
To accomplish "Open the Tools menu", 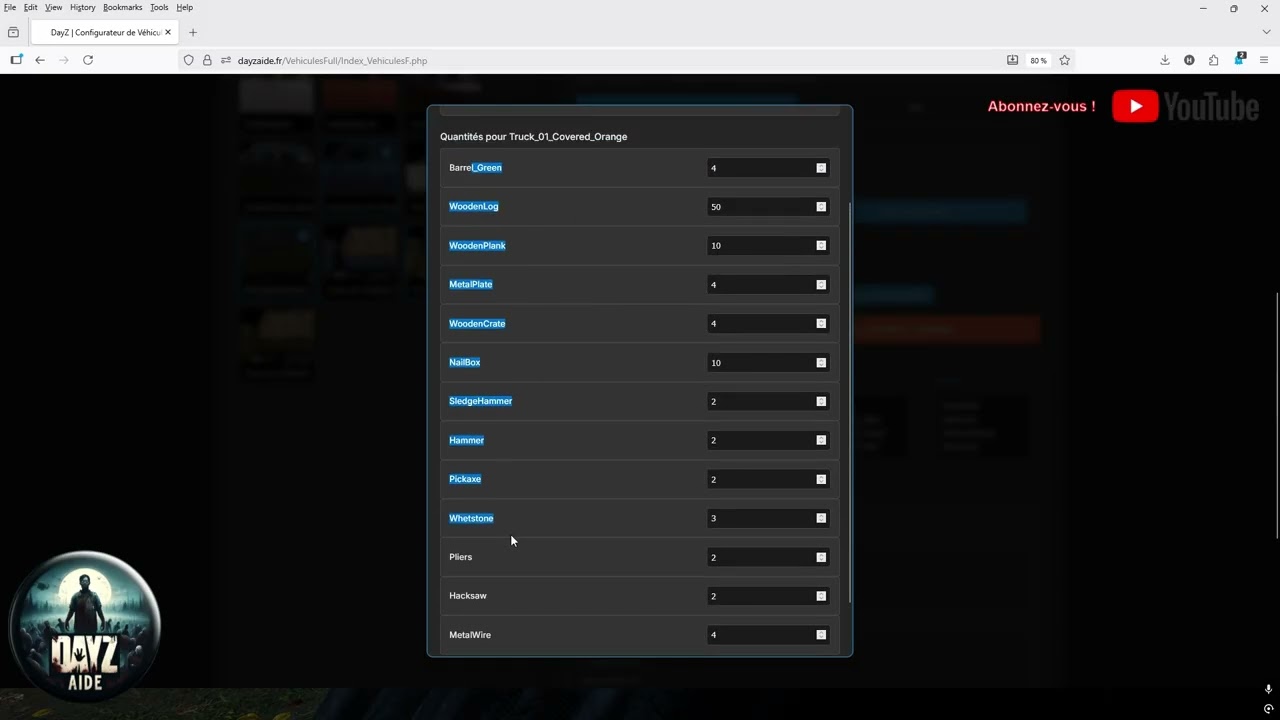I will coord(159,7).
